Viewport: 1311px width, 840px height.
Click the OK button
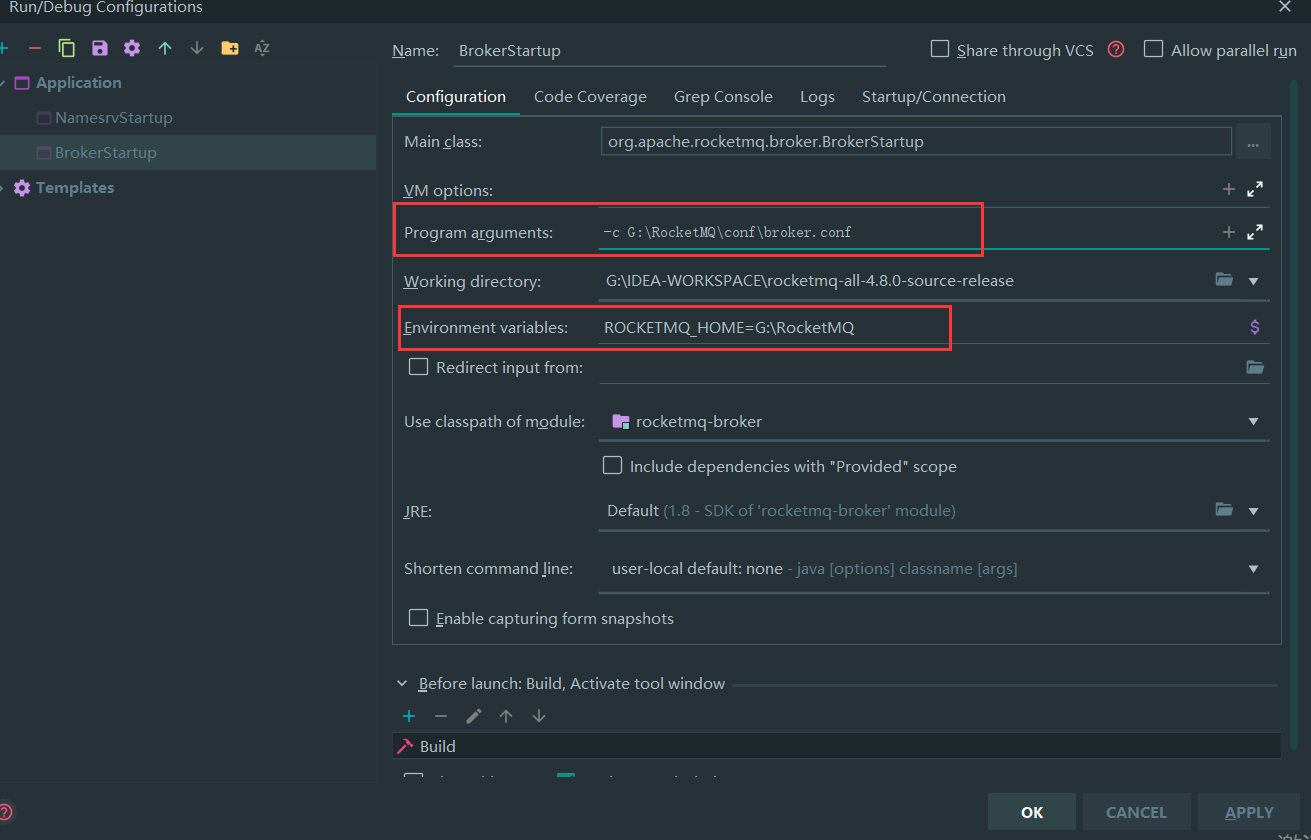coord(1032,812)
